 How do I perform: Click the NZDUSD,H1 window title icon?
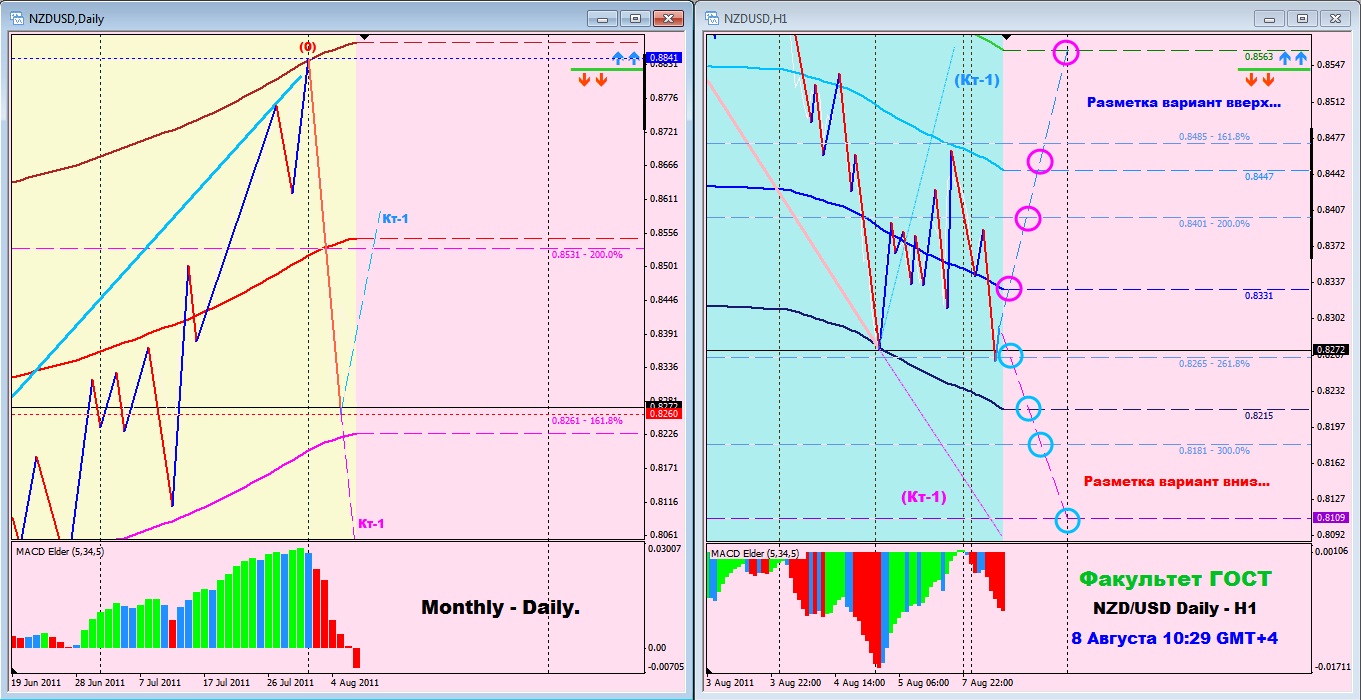coord(712,18)
